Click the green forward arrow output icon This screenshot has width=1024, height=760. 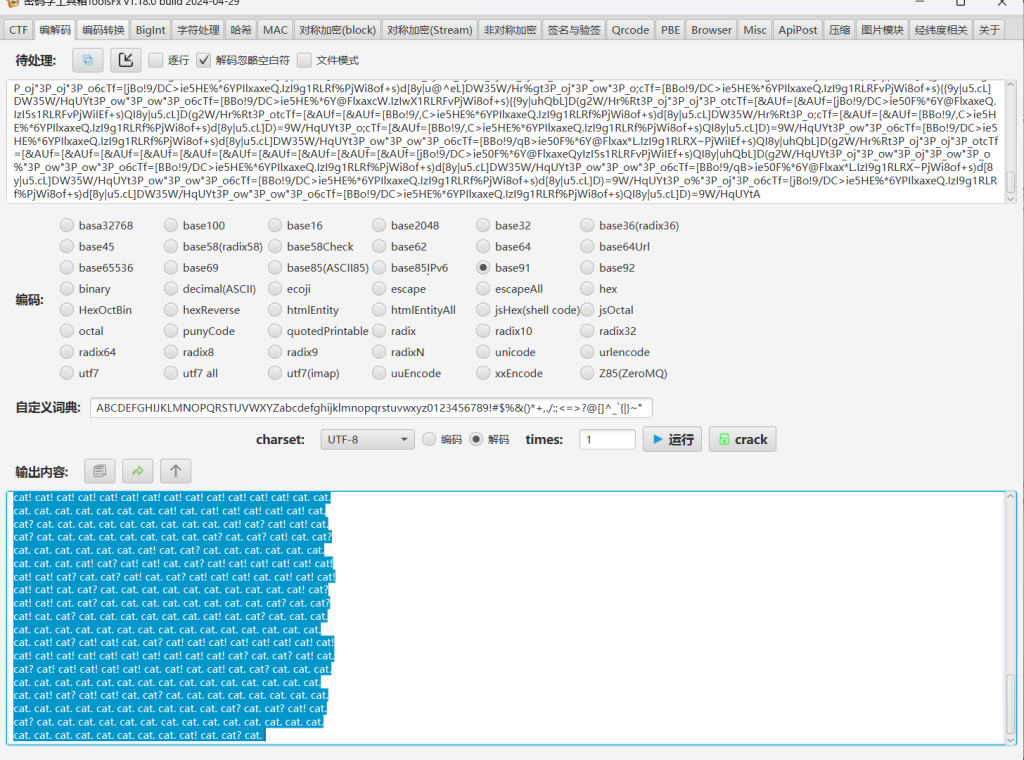pos(137,471)
